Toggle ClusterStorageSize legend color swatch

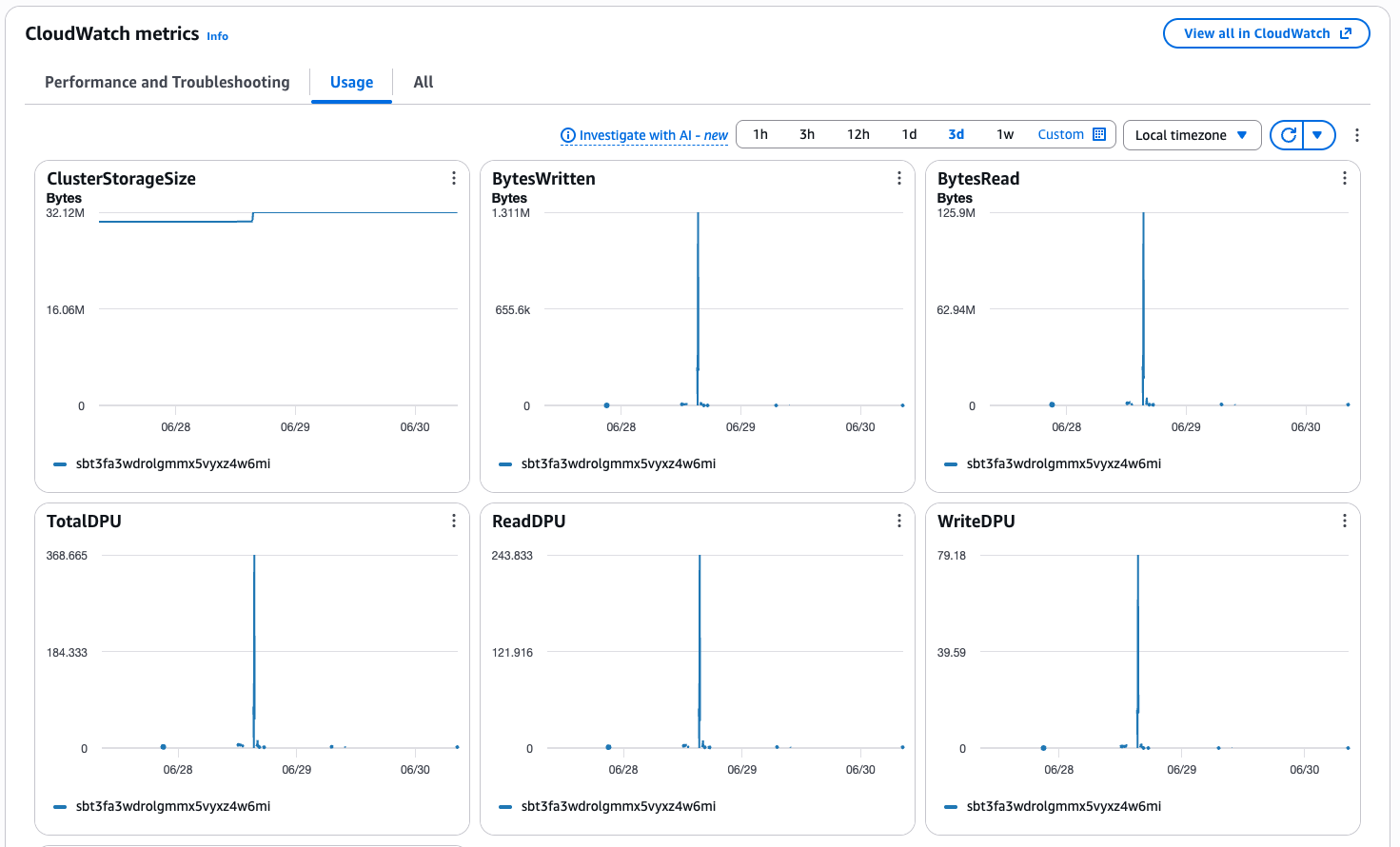60,464
